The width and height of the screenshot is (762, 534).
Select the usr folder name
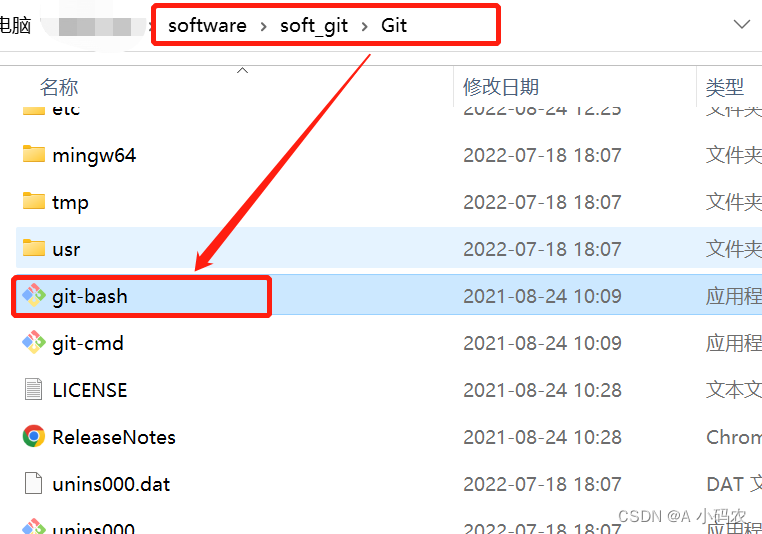66,249
